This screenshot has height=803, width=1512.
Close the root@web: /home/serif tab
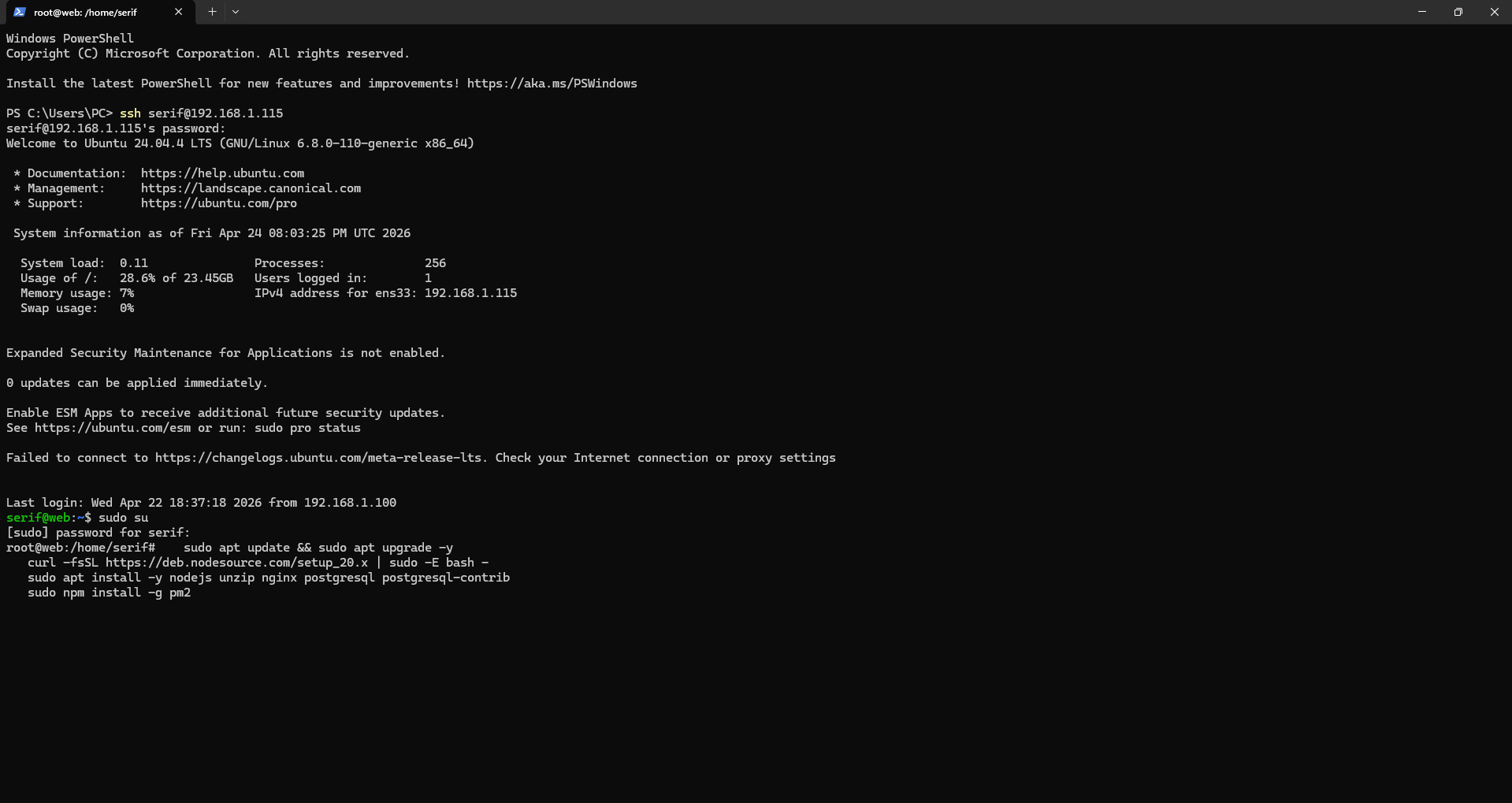[178, 12]
